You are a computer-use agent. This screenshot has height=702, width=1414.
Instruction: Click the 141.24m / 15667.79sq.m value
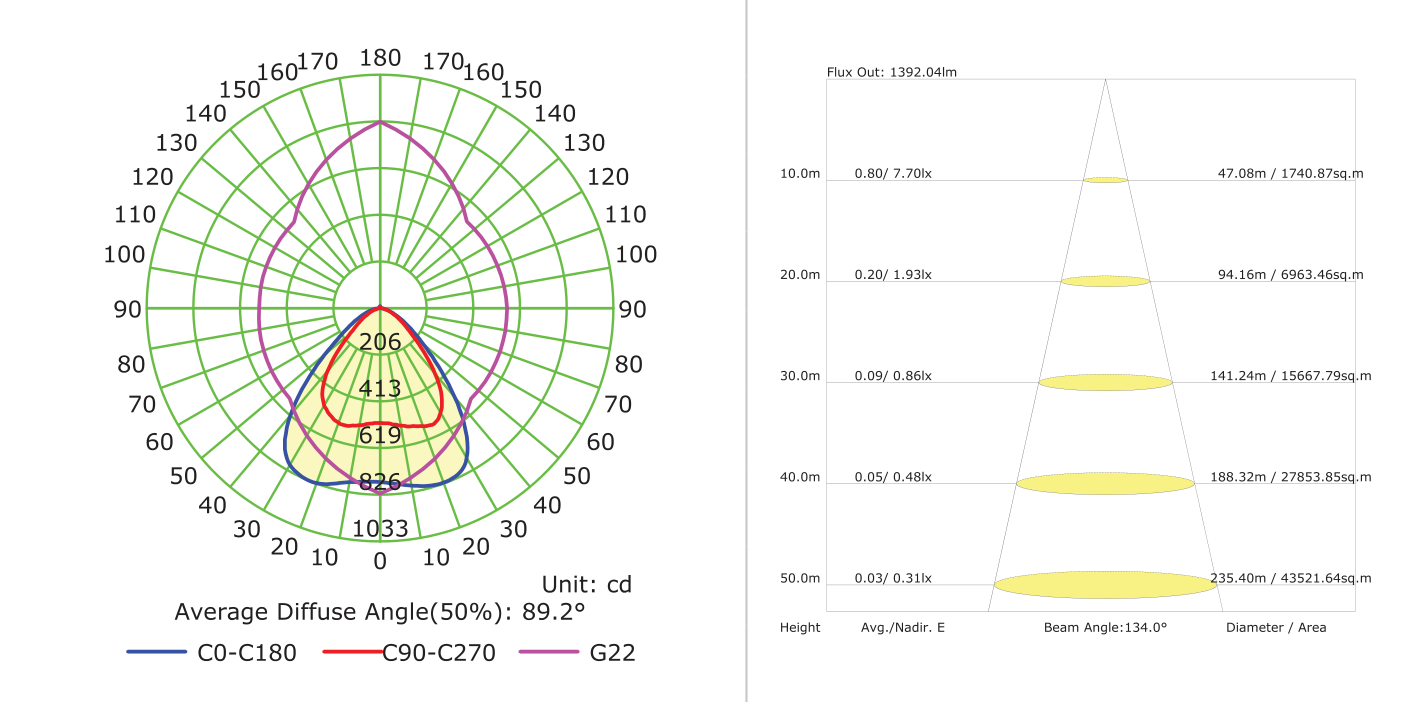coord(1291,376)
